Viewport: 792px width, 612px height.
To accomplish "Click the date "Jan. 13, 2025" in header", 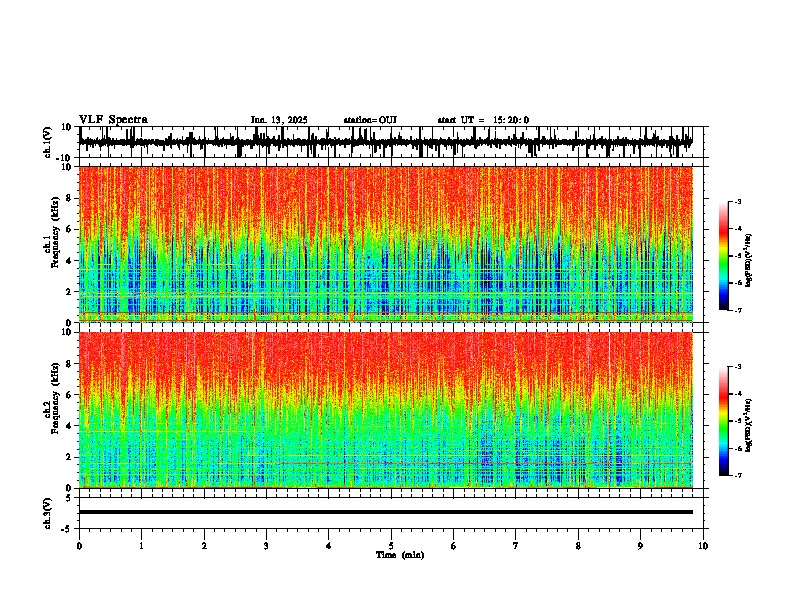I will coord(279,120).
